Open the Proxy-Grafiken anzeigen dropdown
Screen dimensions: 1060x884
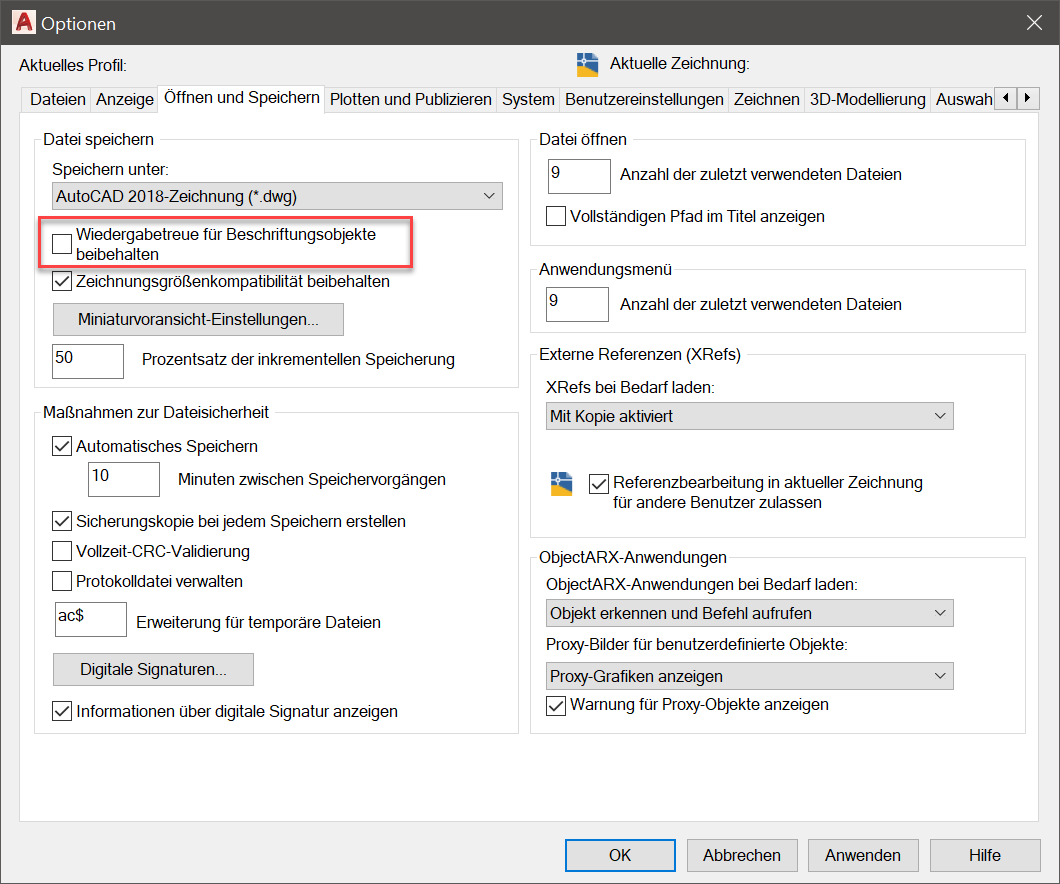coord(750,676)
